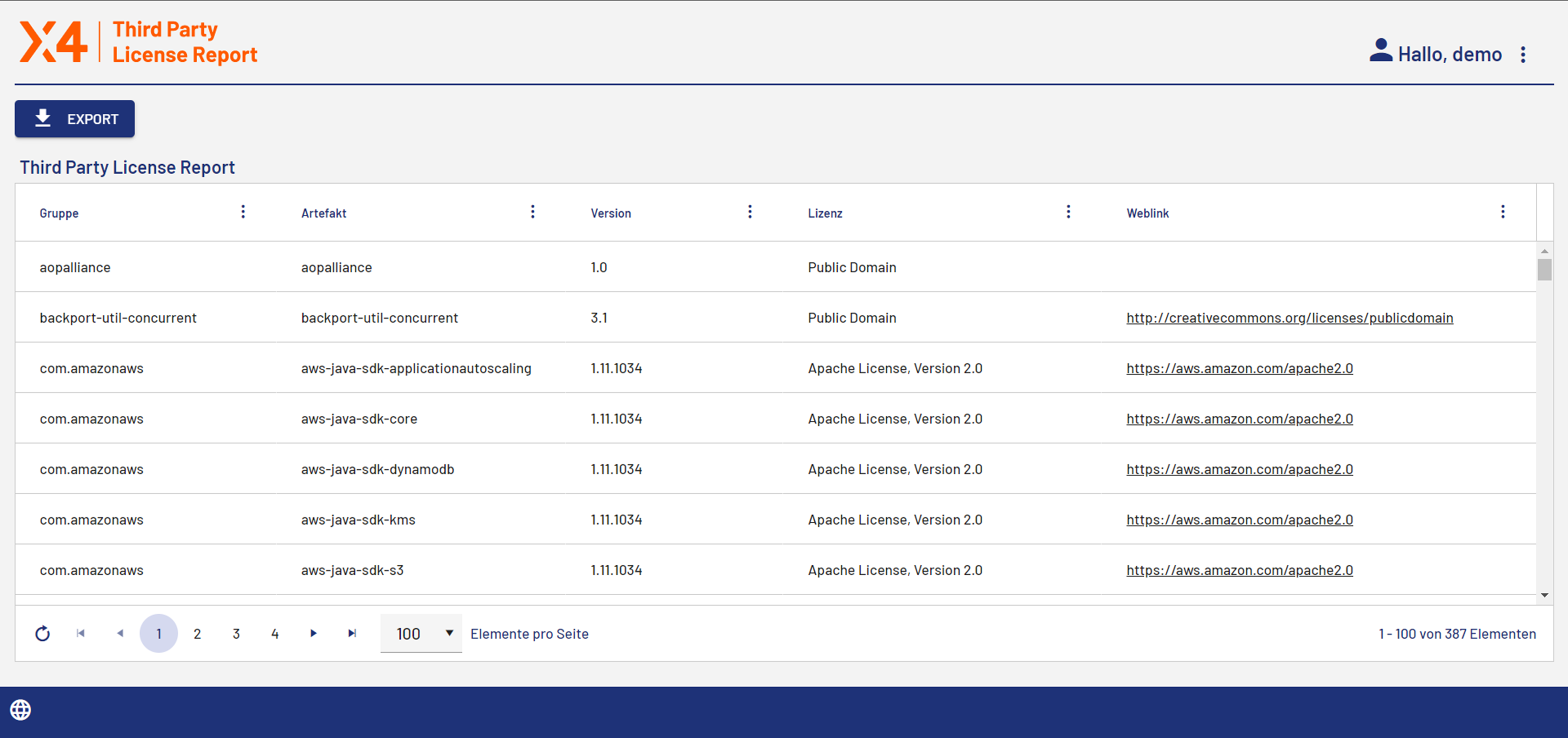Open Lizenz column options menu
1568x738 pixels.
1068,212
